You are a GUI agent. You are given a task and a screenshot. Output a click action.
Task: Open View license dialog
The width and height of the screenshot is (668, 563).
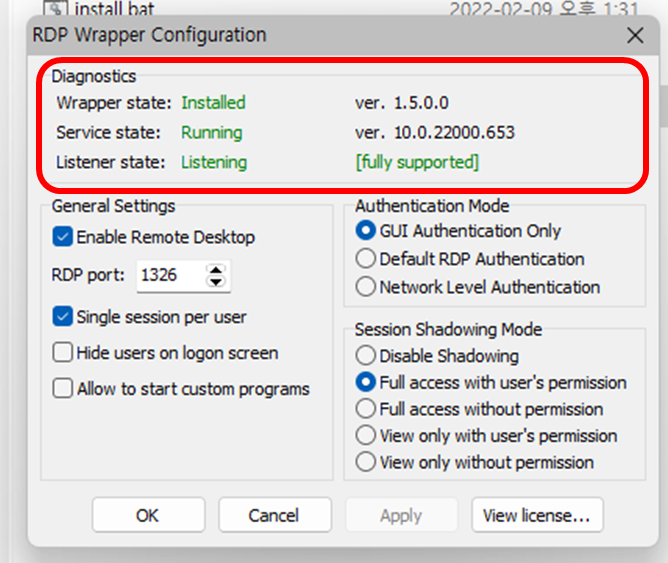[537, 515]
